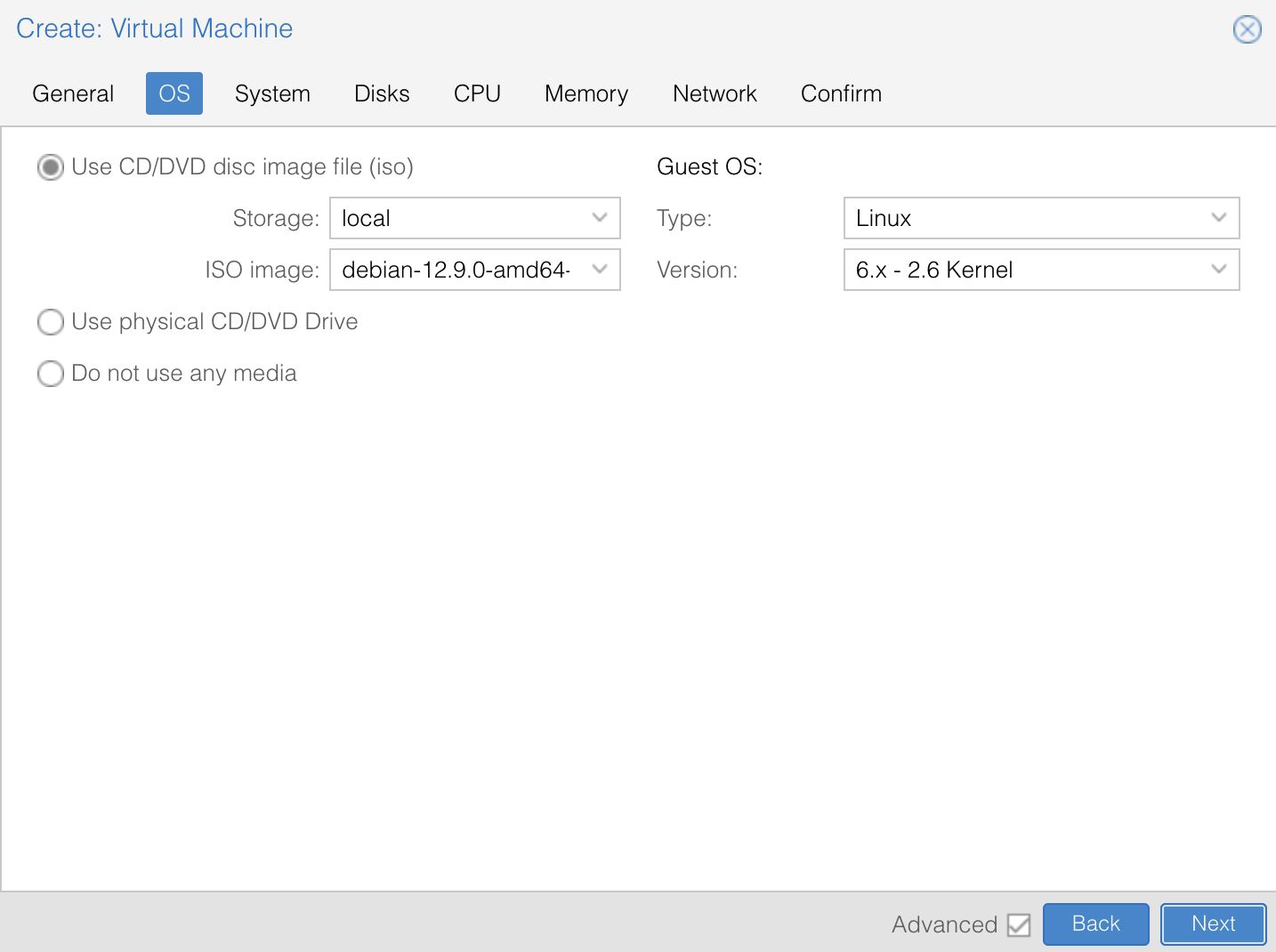Jump to the Confirm tab
The width and height of the screenshot is (1276, 952).
(x=841, y=93)
